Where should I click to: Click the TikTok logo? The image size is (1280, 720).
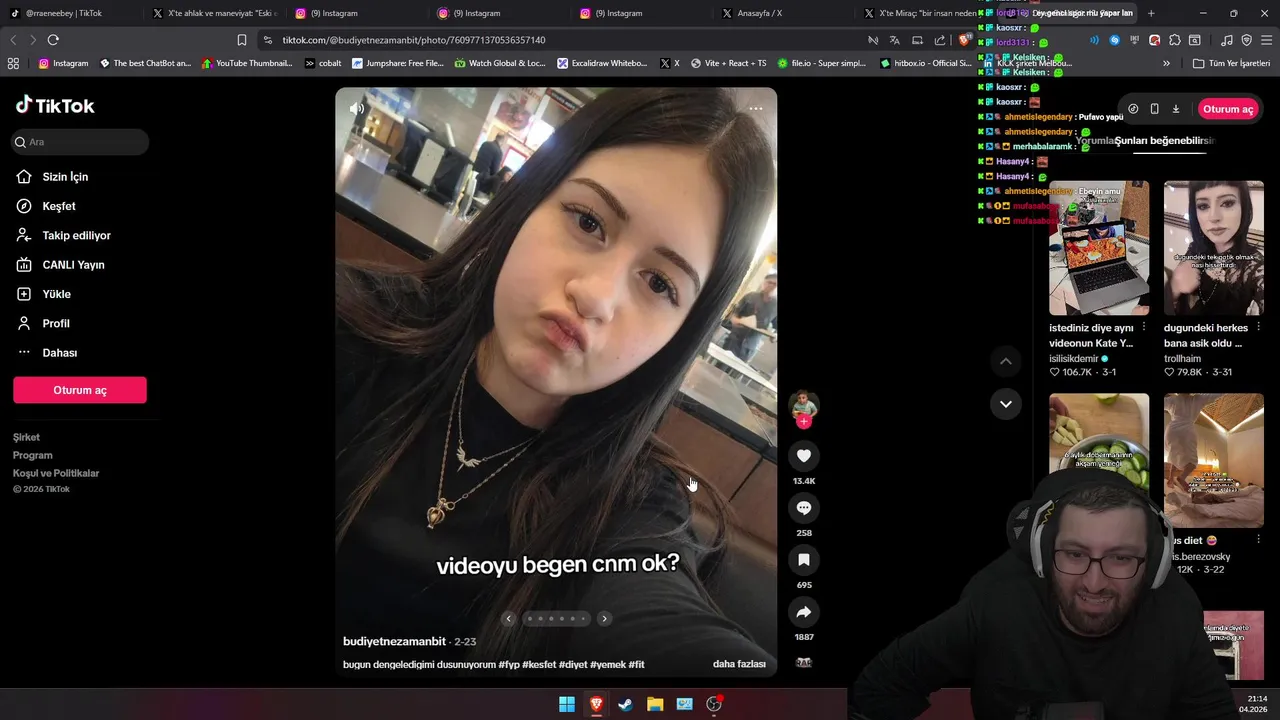click(55, 105)
